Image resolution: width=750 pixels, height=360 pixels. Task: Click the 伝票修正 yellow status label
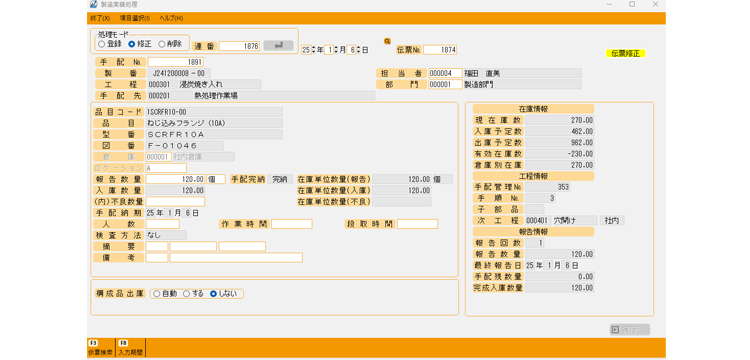626,54
